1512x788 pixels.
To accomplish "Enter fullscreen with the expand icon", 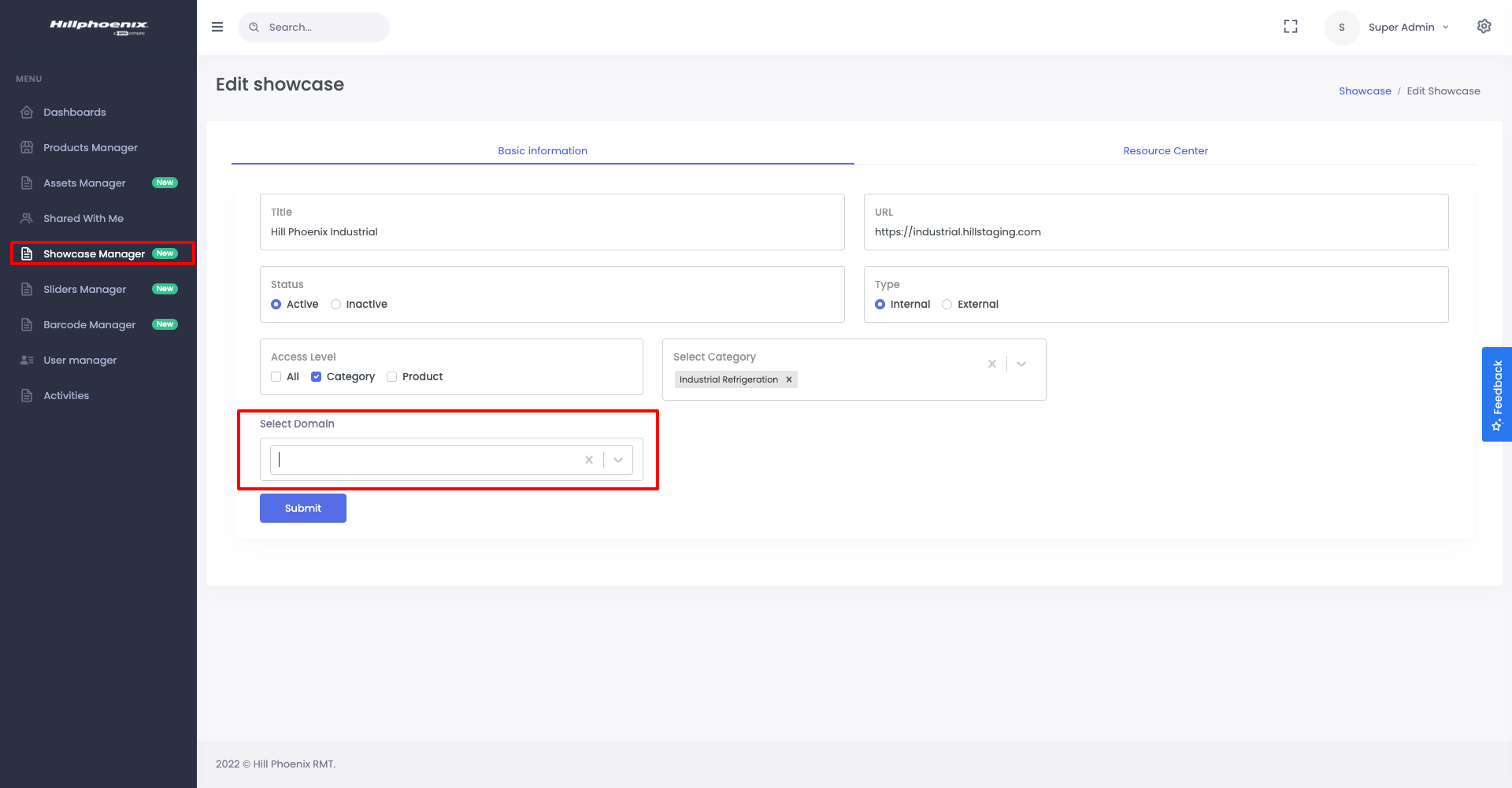I will pyautogui.click(x=1291, y=27).
